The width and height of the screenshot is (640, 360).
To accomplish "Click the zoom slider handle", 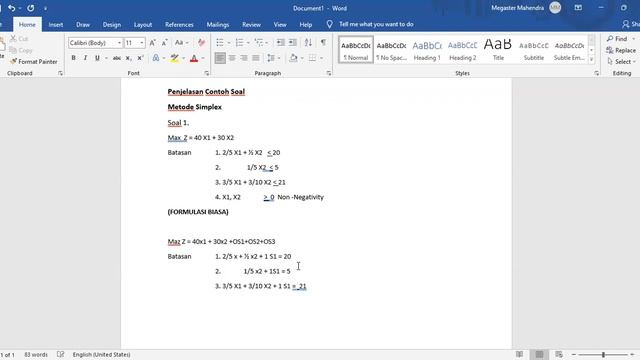I will (x=603, y=355).
